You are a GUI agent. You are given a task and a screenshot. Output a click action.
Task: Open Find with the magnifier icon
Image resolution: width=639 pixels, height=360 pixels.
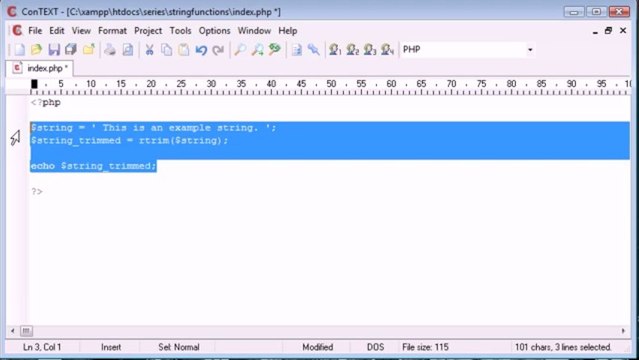pos(240,50)
